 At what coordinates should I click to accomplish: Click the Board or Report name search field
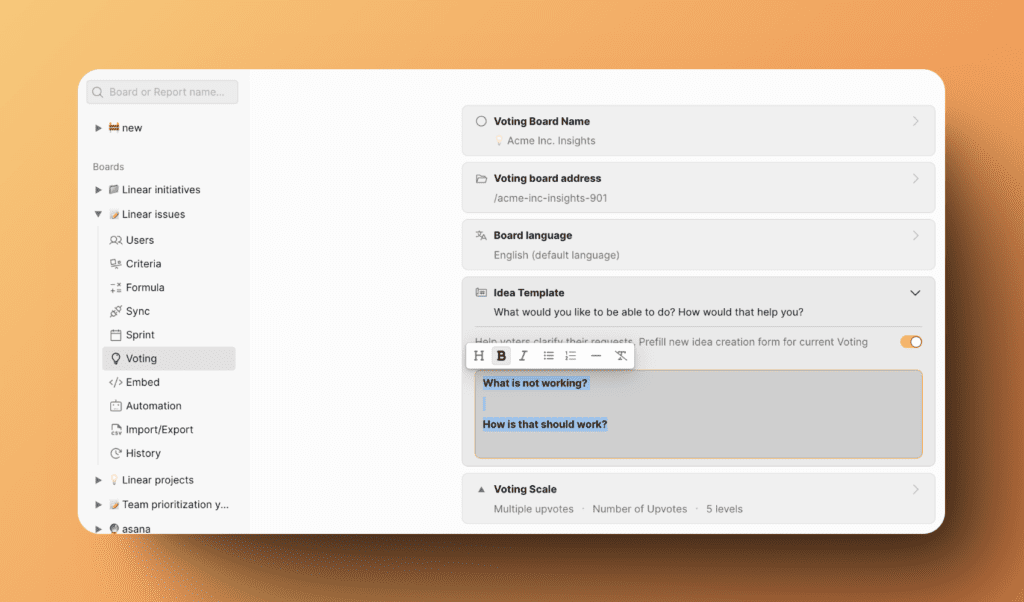(162, 91)
